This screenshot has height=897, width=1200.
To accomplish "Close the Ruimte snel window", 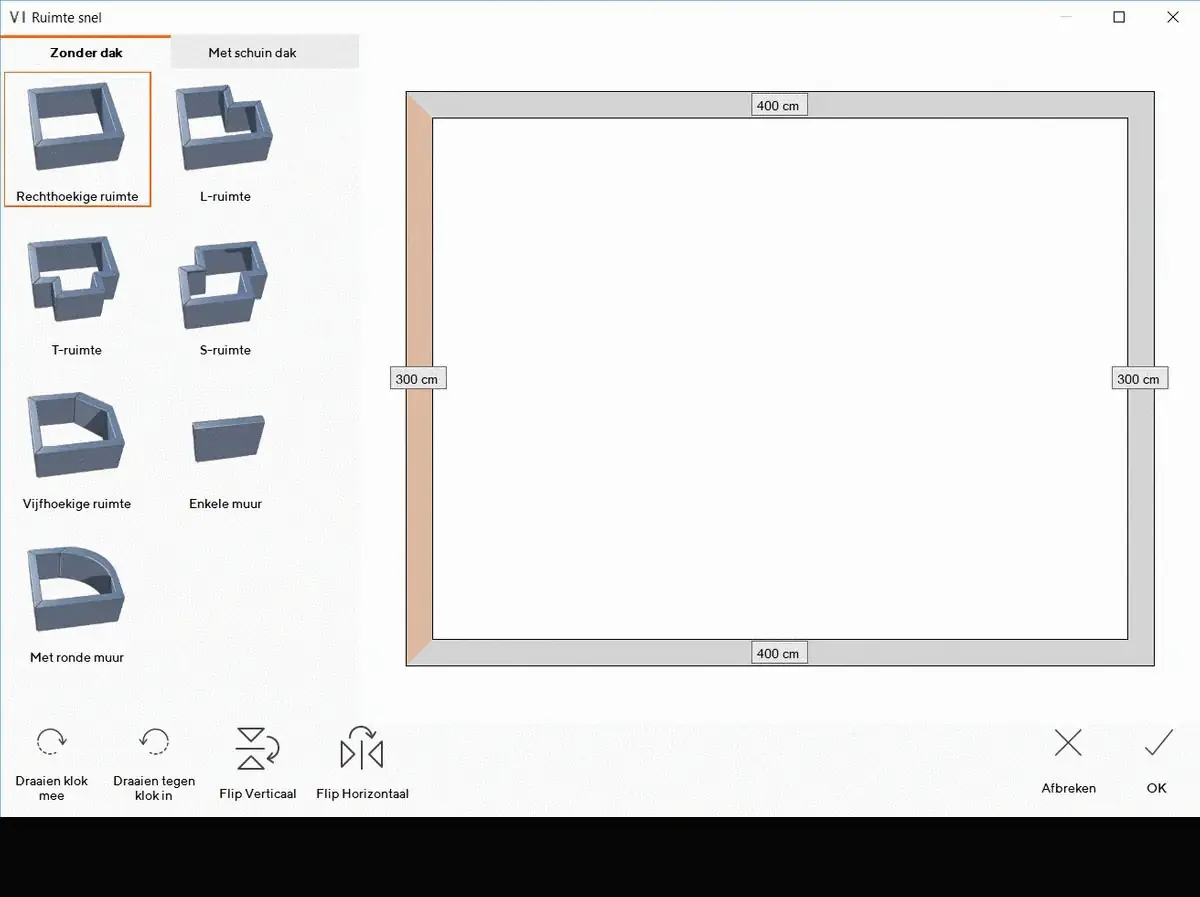I will [x=1173, y=17].
